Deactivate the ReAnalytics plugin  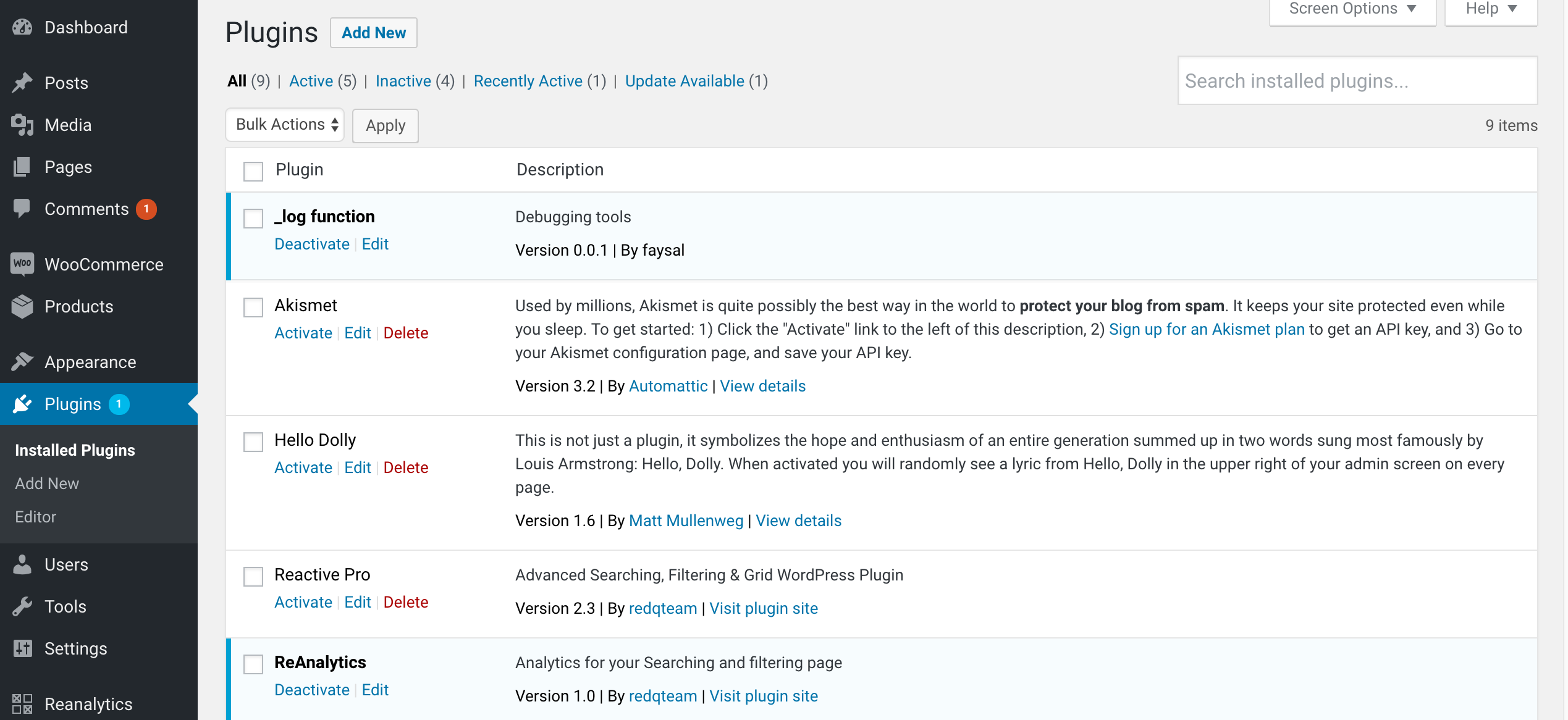click(x=311, y=690)
